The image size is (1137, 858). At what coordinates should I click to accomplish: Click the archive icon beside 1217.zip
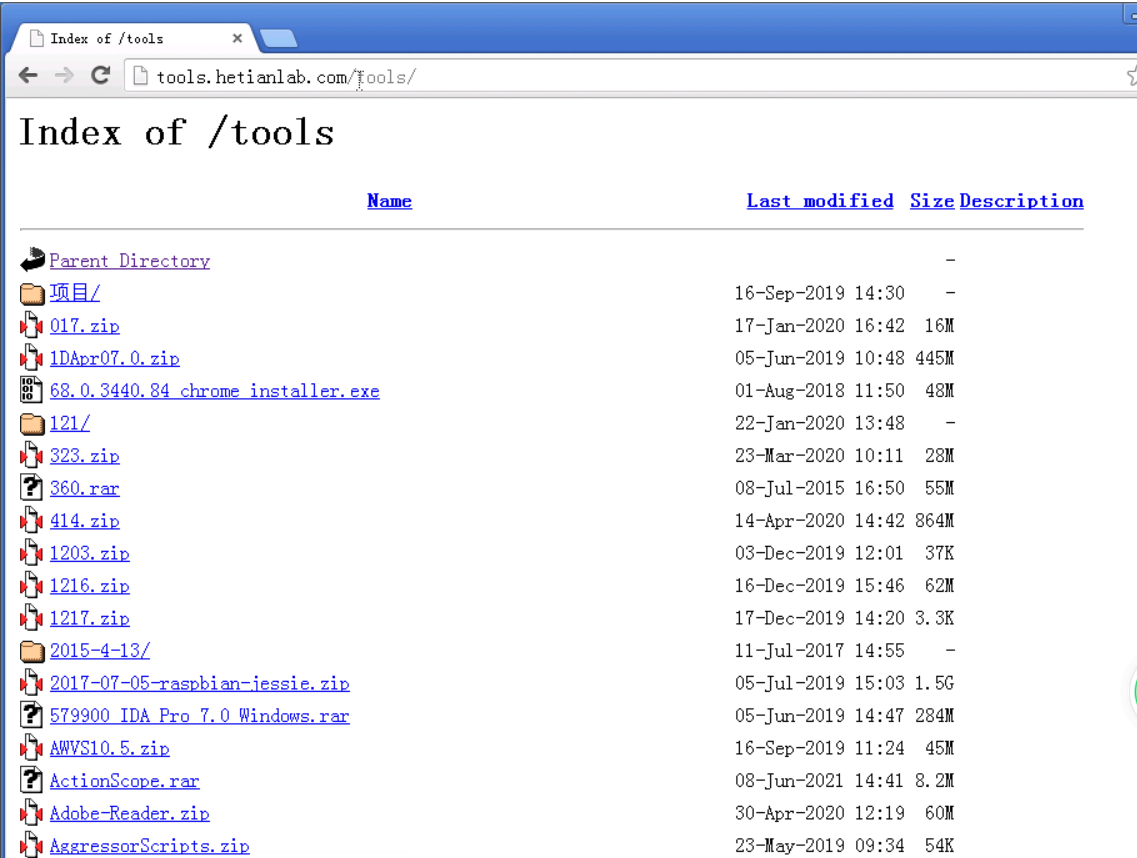click(31, 618)
